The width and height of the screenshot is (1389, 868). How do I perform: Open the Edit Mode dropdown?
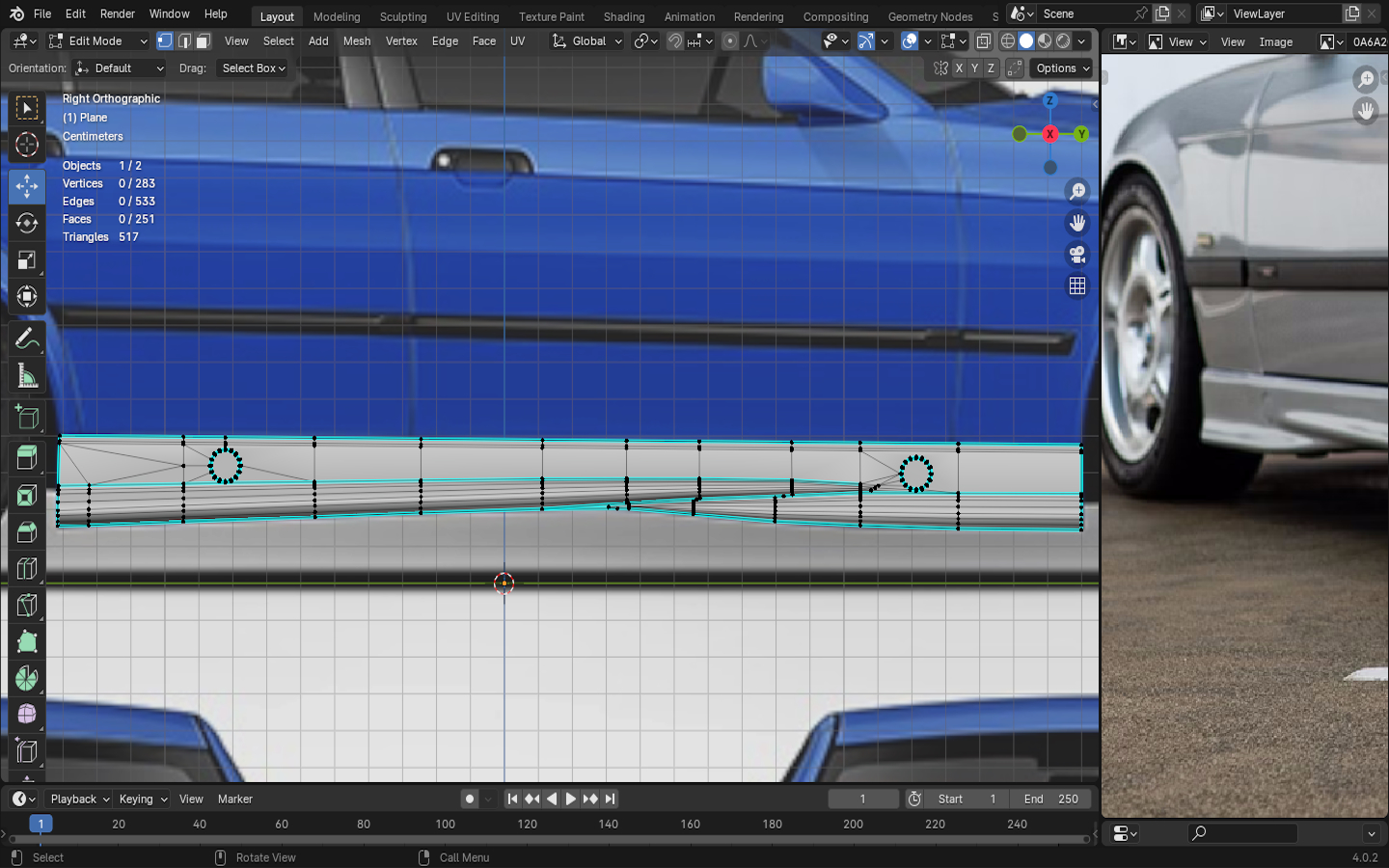pos(97,41)
